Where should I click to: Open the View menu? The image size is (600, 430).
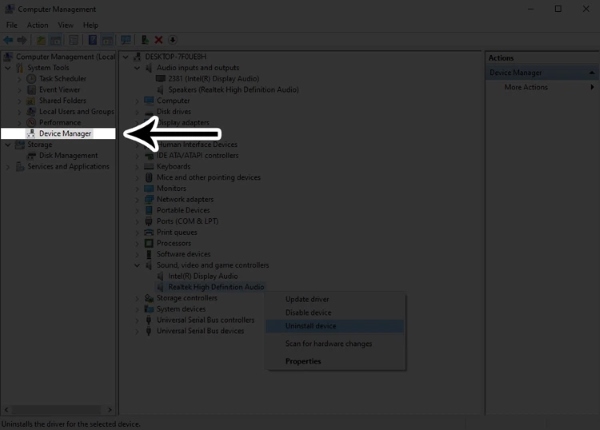(65, 25)
